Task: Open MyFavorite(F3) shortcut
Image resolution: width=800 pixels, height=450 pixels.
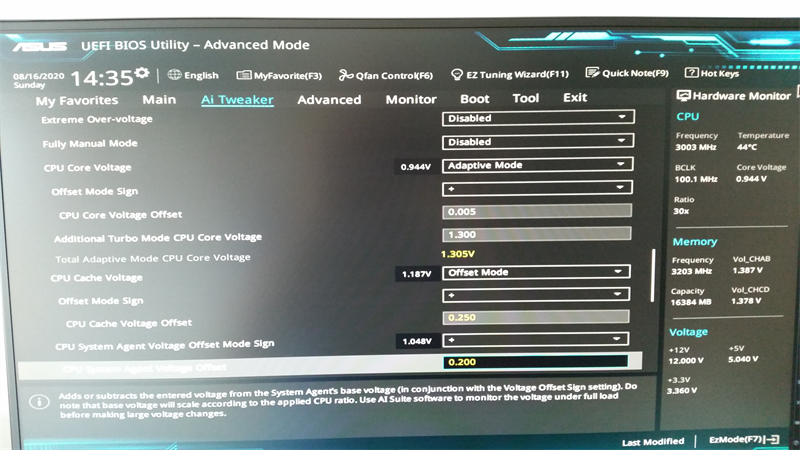Action: [x=279, y=76]
